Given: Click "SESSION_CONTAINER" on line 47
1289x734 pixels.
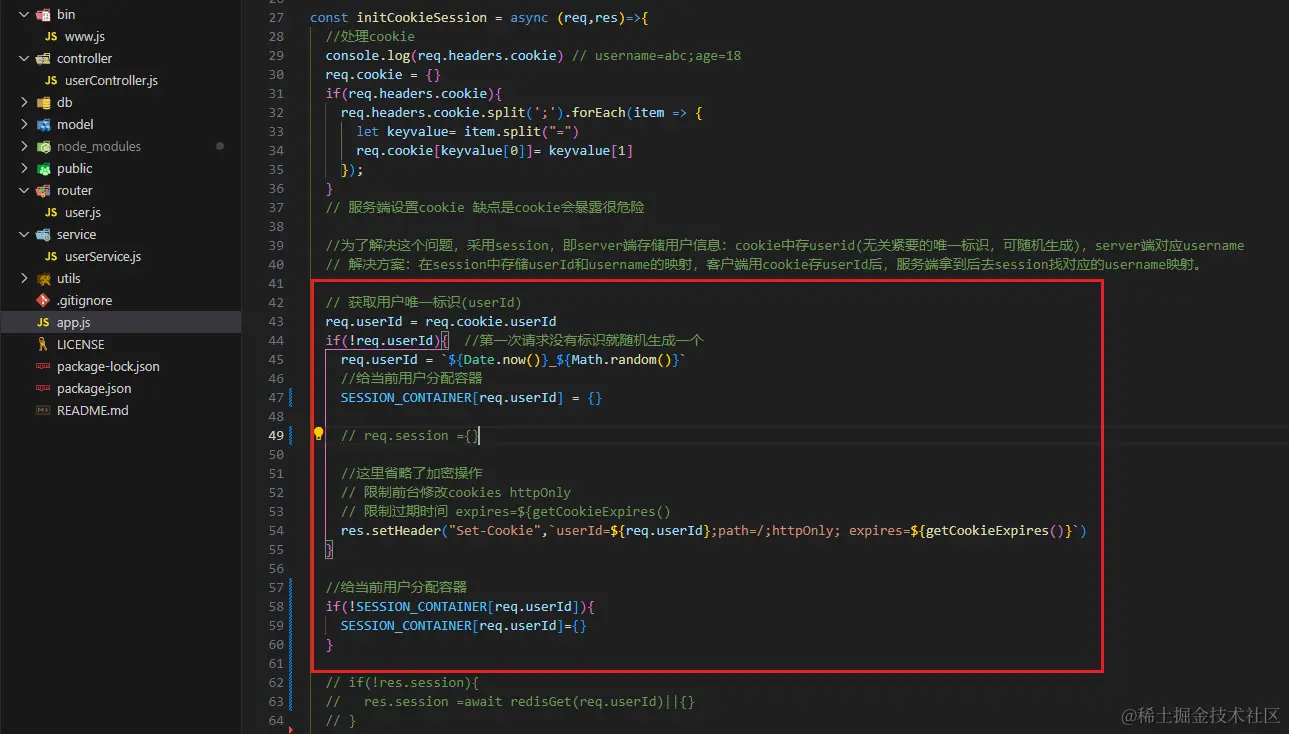Looking at the screenshot, I should click(x=406, y=397).
